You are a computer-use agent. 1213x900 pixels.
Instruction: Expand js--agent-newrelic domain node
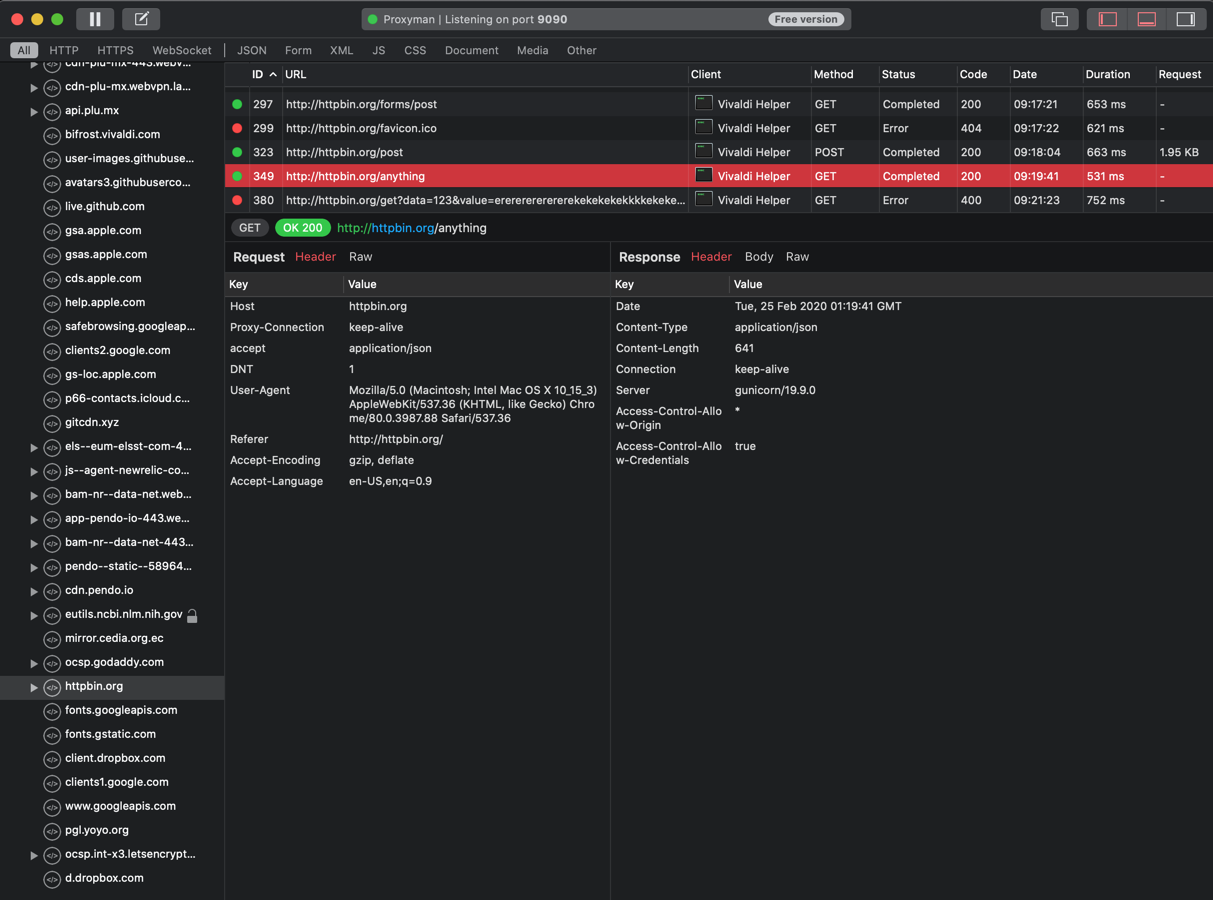tap(34, 471)
